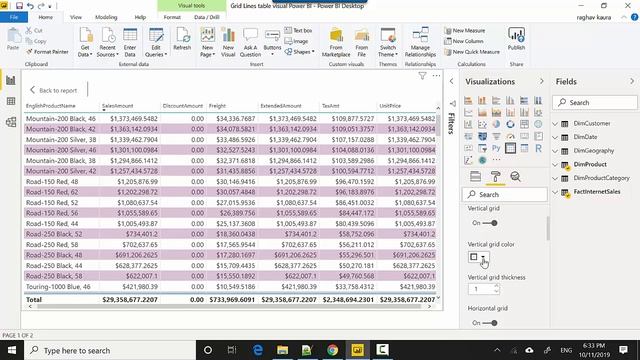Toggle the Horizontal grid switch off

[x=490, y=323]
